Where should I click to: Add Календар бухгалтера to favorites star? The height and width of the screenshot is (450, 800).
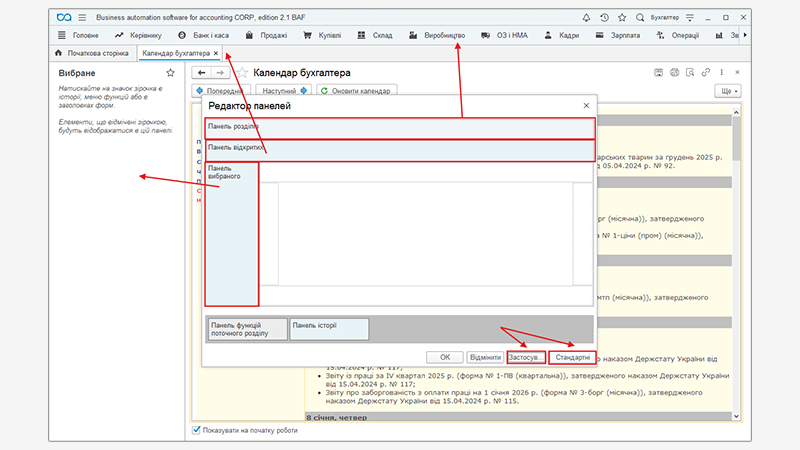click(242, 73)
